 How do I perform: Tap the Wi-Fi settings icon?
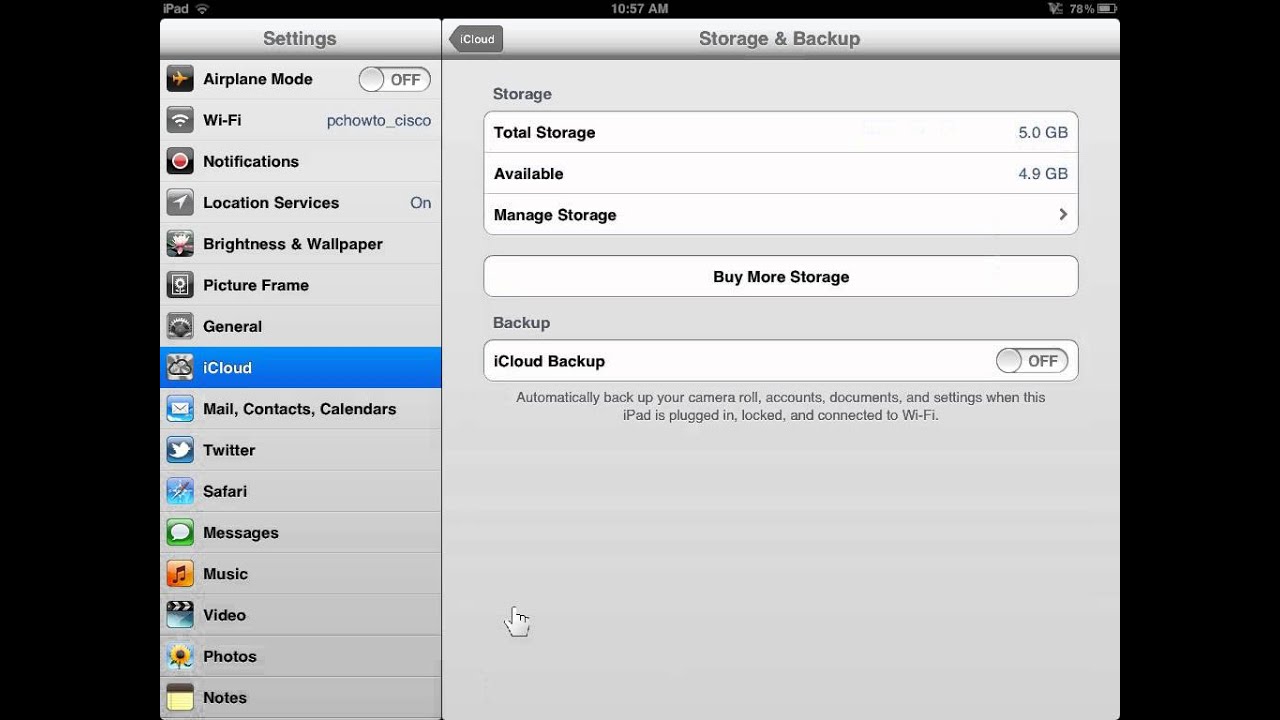180,120
